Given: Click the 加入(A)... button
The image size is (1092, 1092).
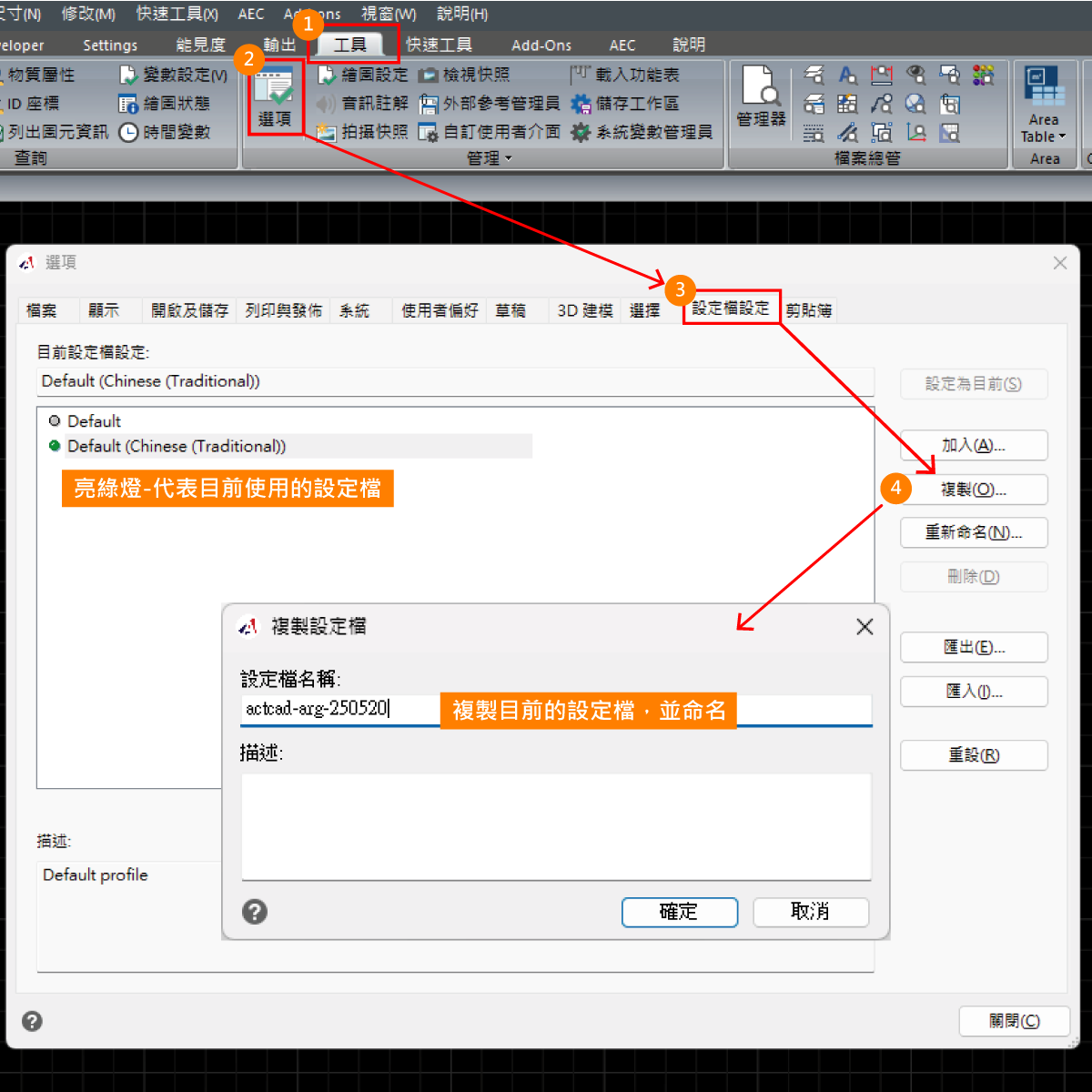Looking at the screenshot, I should (974, 445).
